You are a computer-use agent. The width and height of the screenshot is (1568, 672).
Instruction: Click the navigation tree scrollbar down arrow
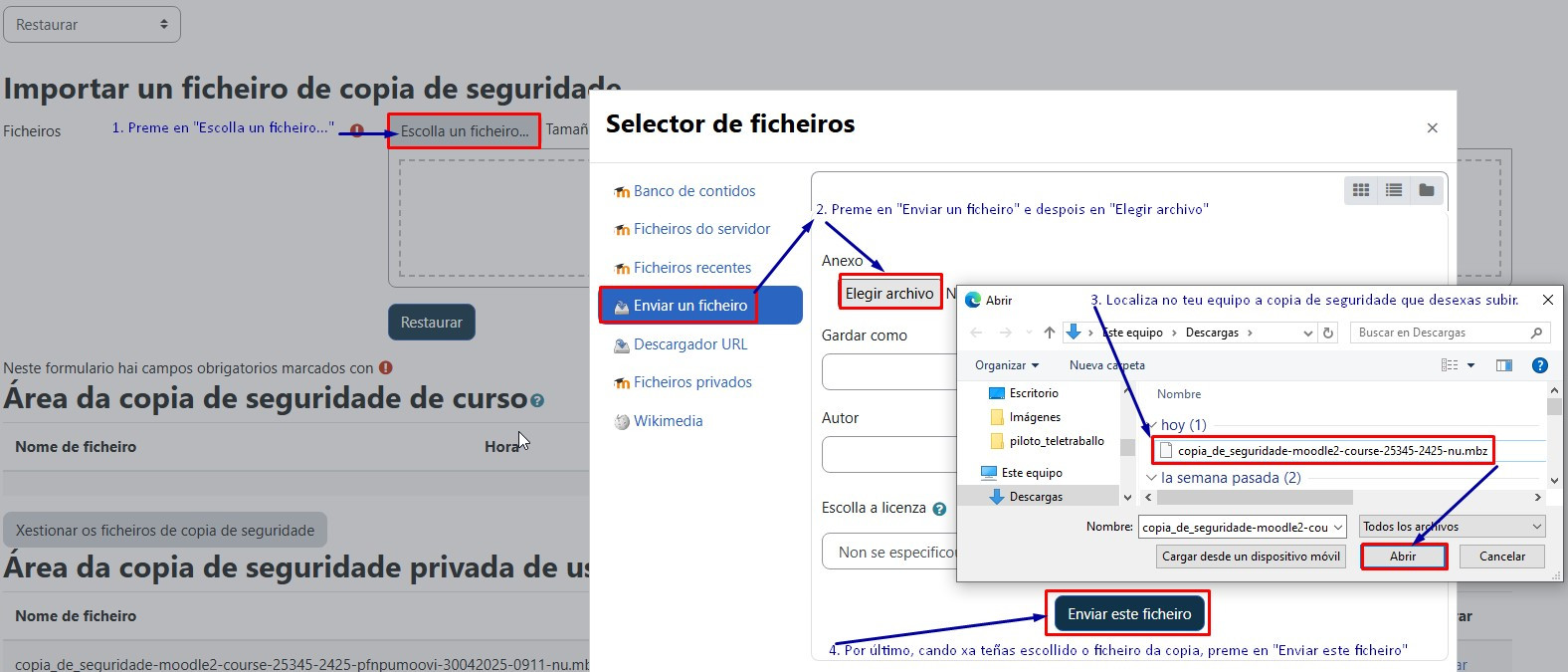[1127, 497]
